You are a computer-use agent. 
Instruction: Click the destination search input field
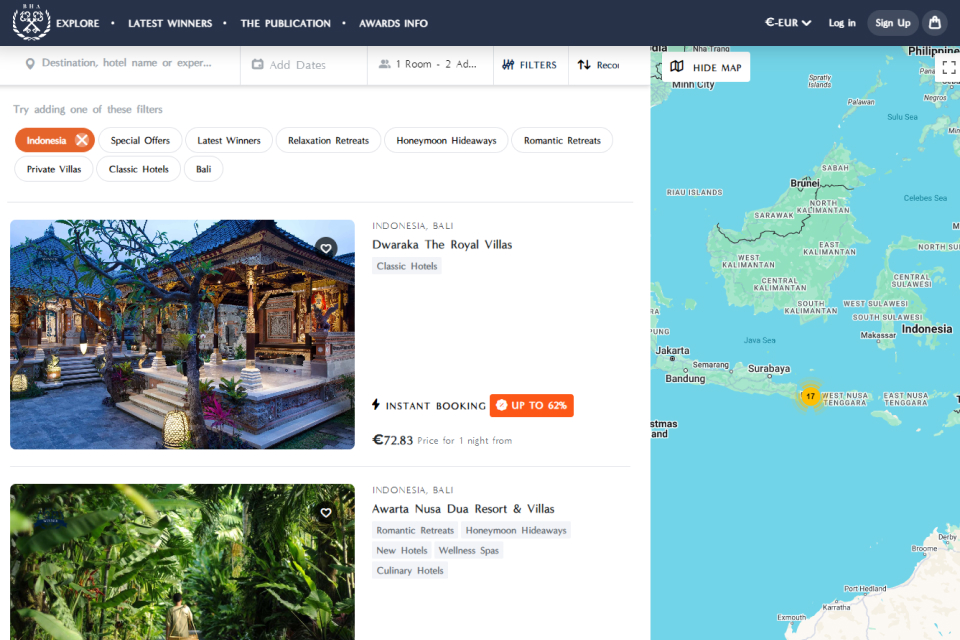point(126,63)
